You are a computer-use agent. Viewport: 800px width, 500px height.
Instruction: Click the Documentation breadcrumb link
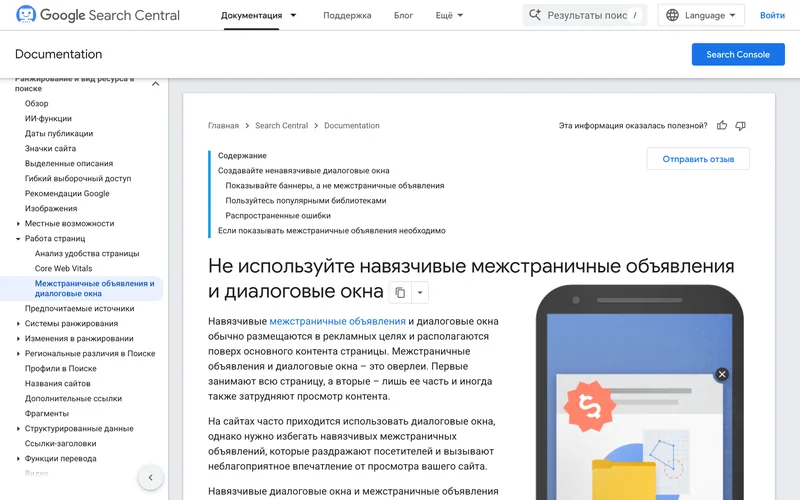tap(352, 126)
